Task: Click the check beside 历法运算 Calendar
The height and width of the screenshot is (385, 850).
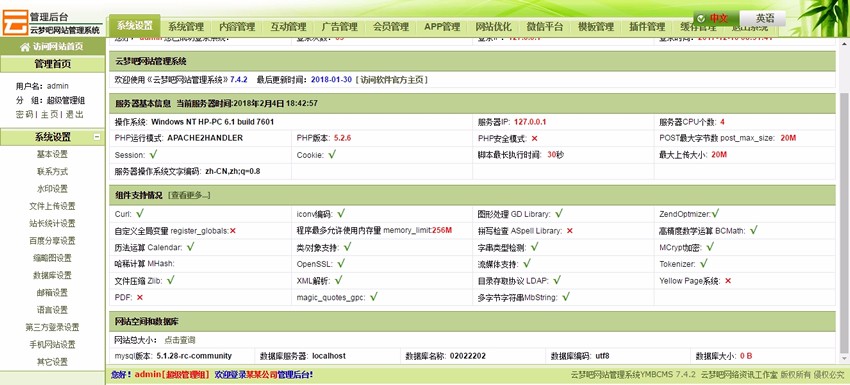Action: pos(190,247)
